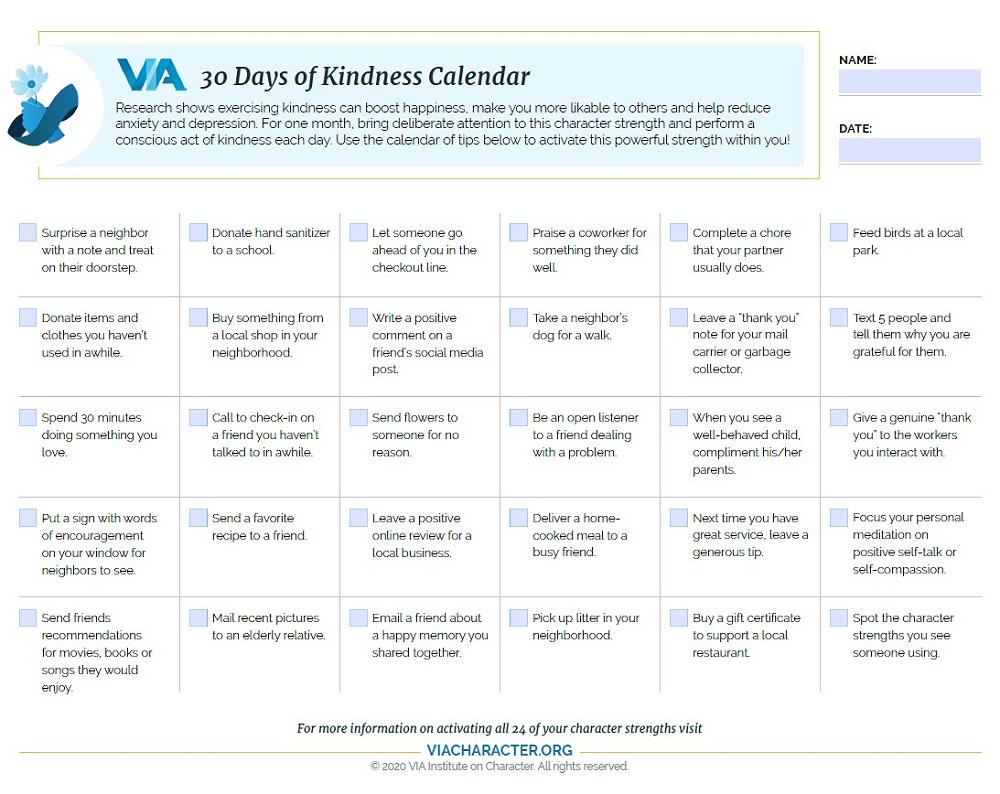Viewport: 1000px width, 794px height.
Task: Click the '30 Days of Kindness Calendar' title
Action: [x=364, y=77]
